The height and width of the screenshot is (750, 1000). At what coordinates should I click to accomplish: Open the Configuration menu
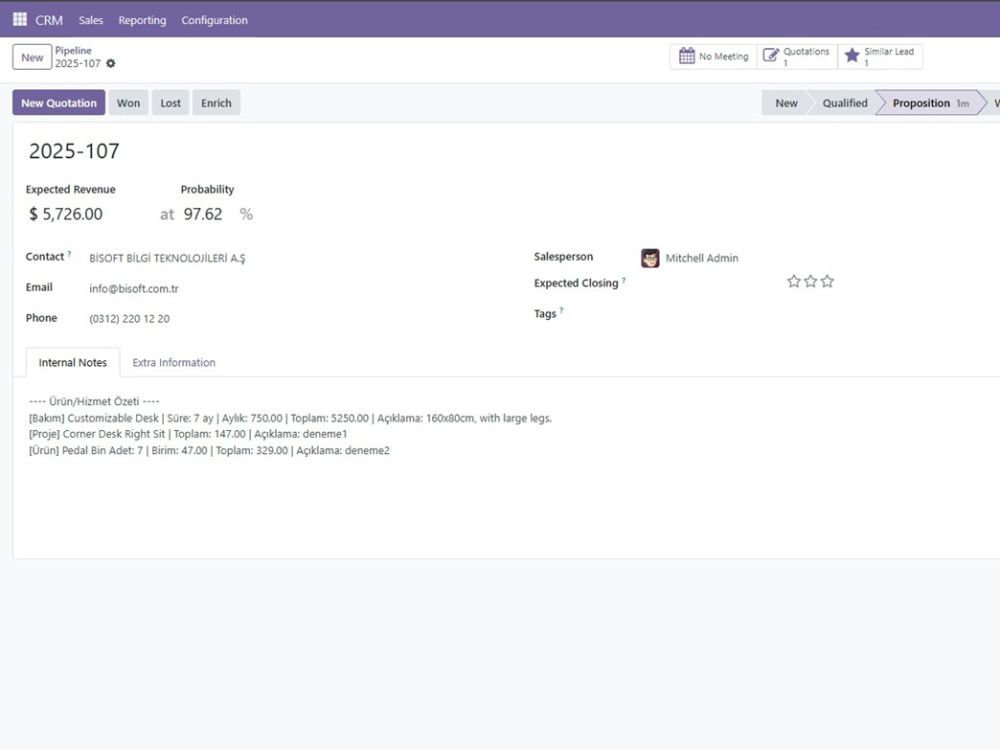pos(214,20)
